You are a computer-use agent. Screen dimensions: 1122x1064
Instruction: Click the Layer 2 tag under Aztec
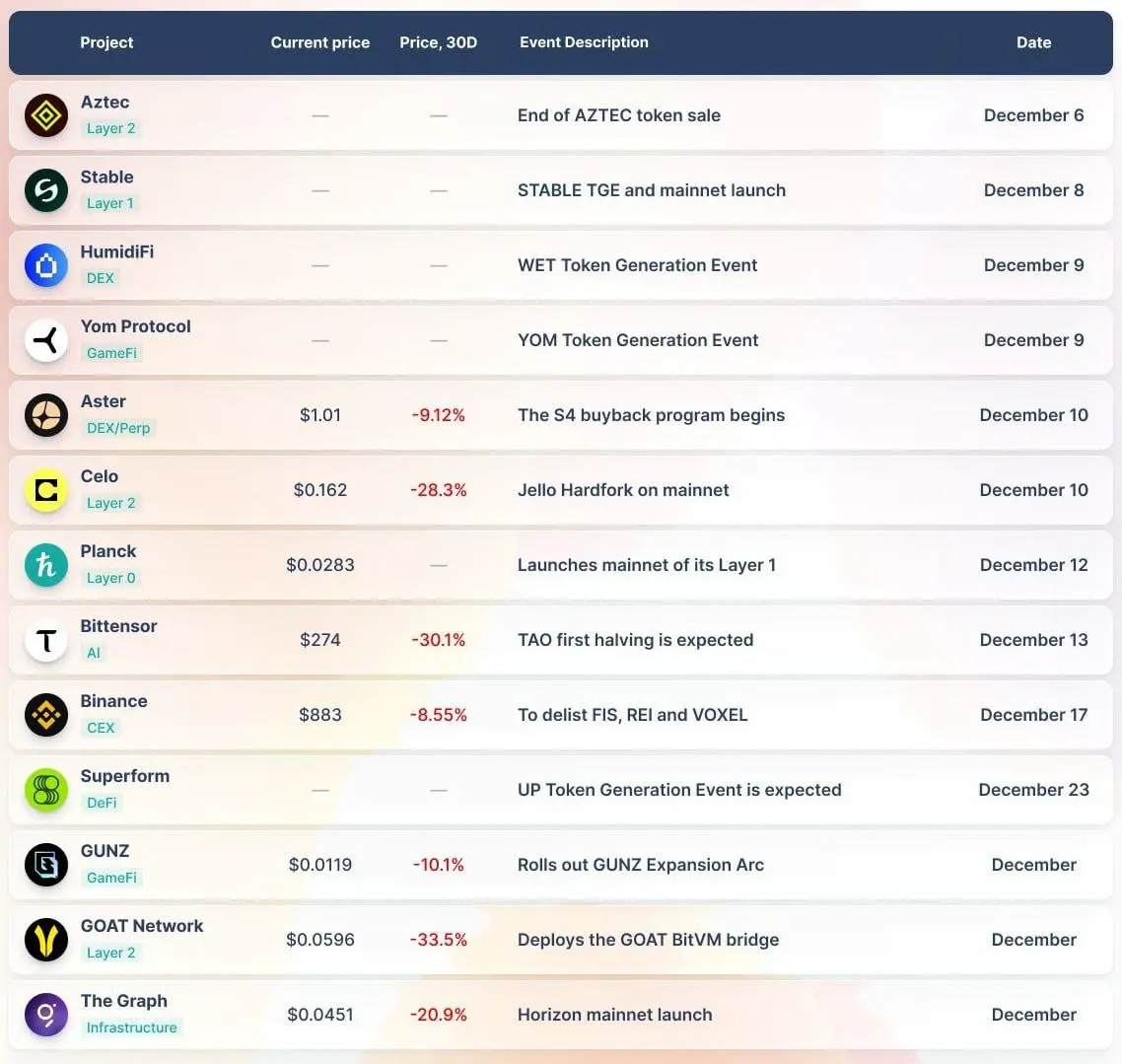point(110,129)
